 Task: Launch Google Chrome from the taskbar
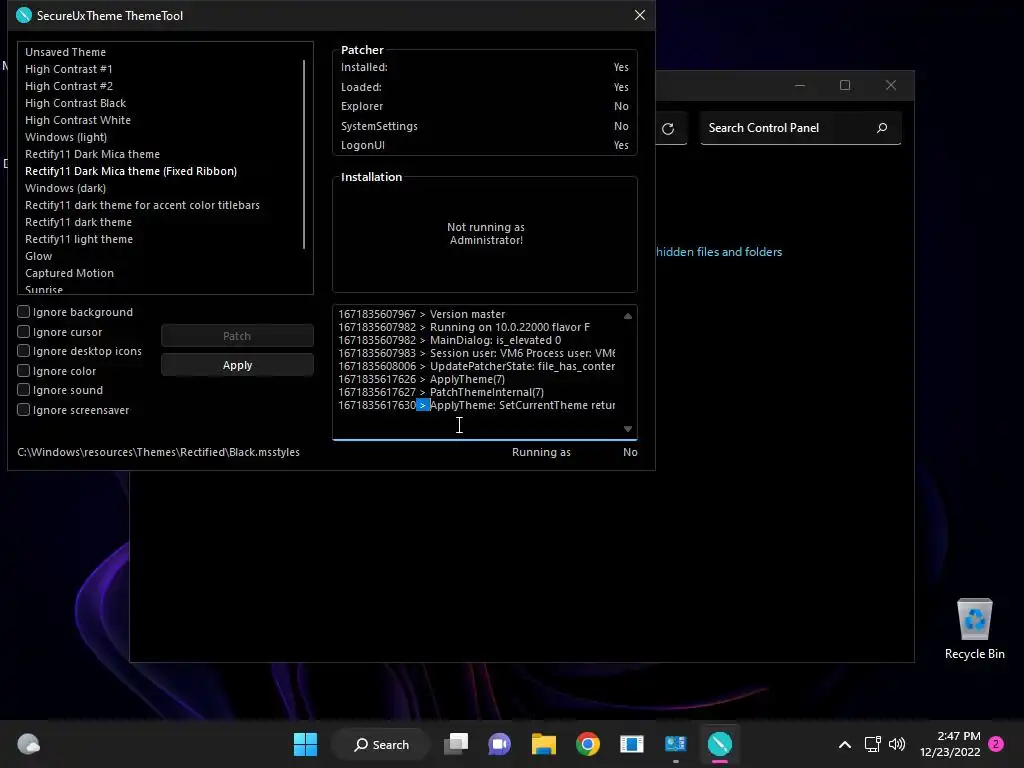point(588,744)
